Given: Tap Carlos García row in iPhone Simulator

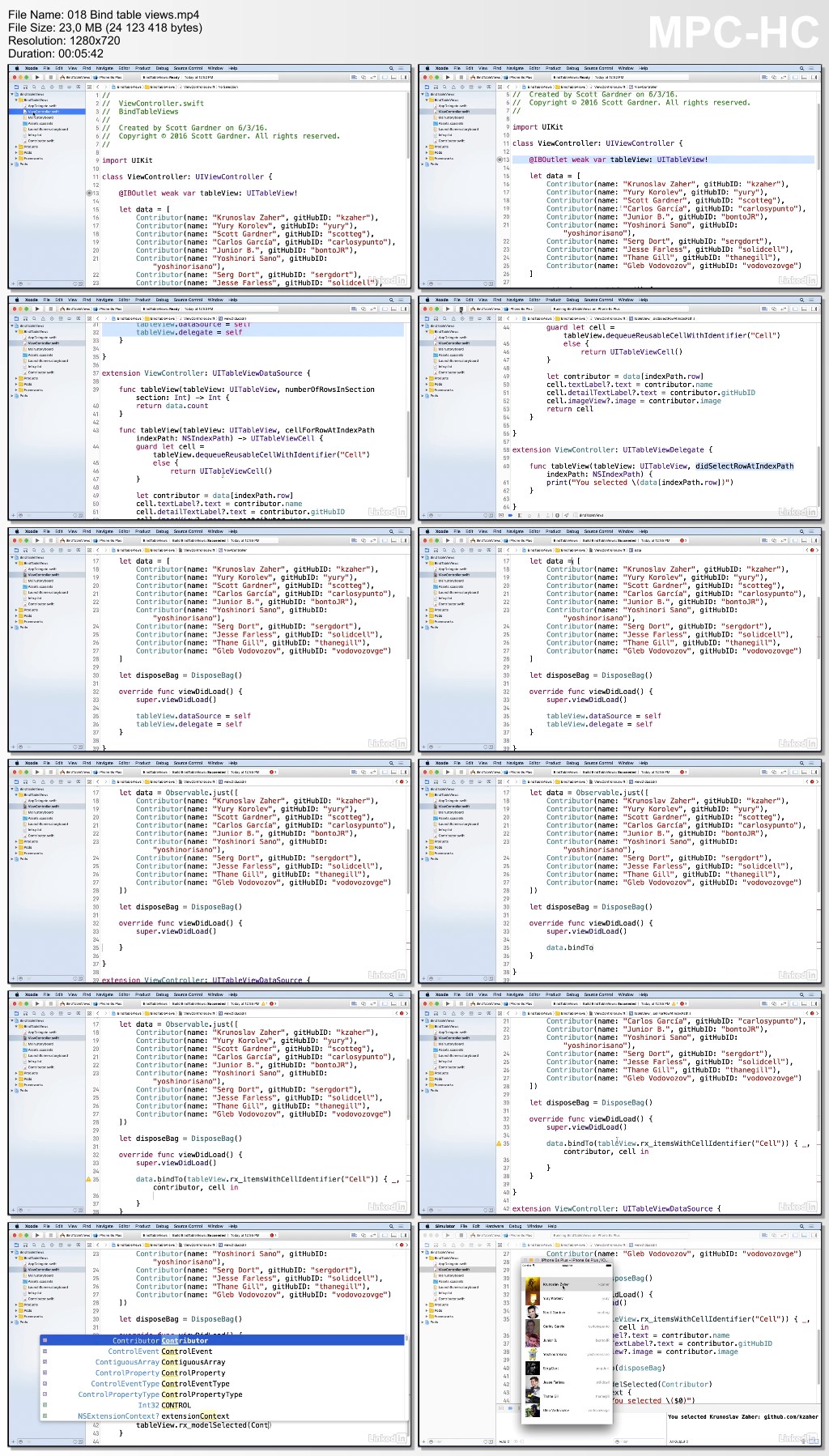Looking at the screenshot, I should tap(567, 1326).
